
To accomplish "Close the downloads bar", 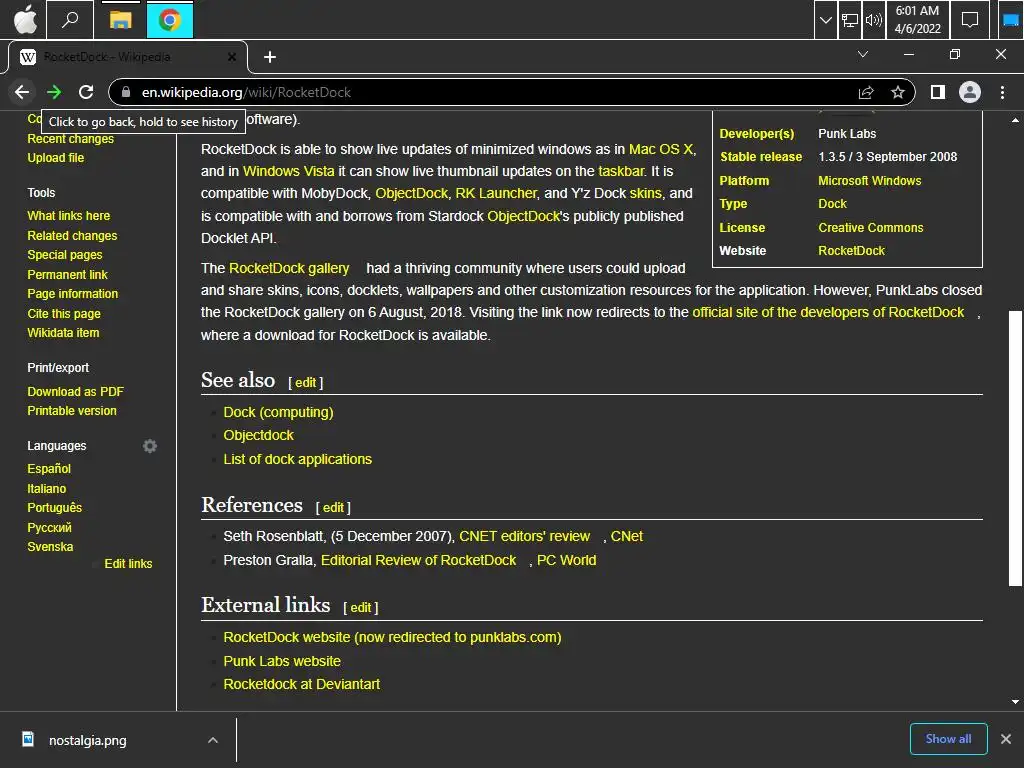I will [x=1006, y=739].
